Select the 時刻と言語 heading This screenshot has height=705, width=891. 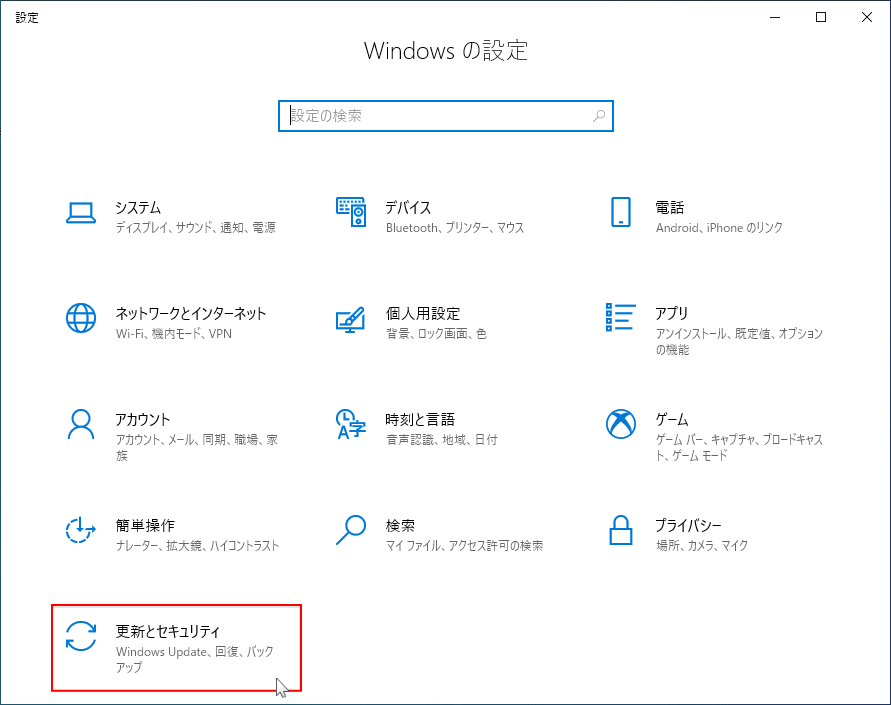pos(420,420)
